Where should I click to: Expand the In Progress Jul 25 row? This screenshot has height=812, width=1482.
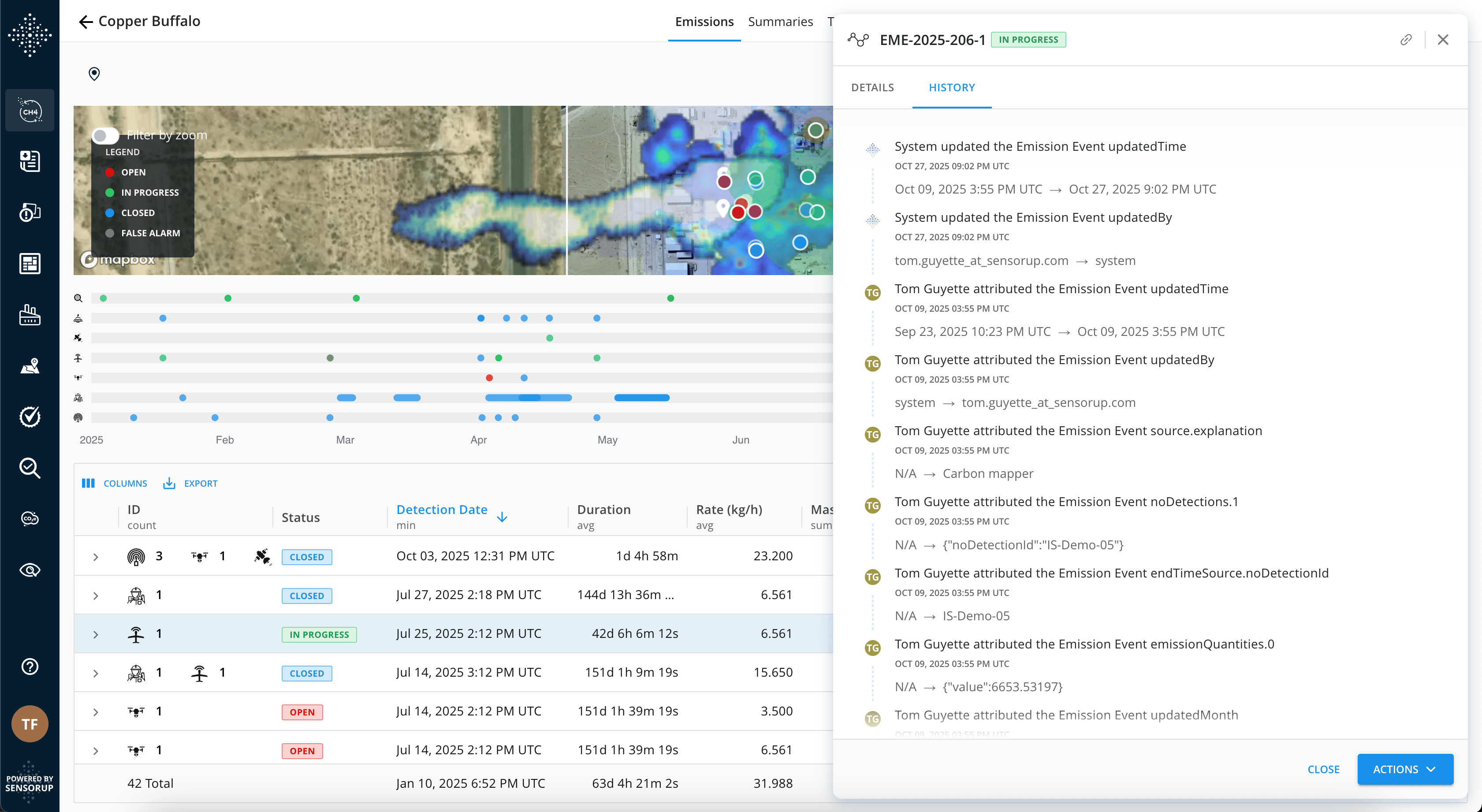point(96,634)
